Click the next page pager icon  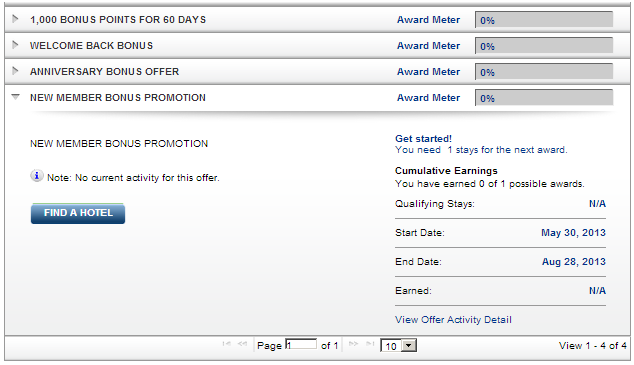[x=353, y=344]
